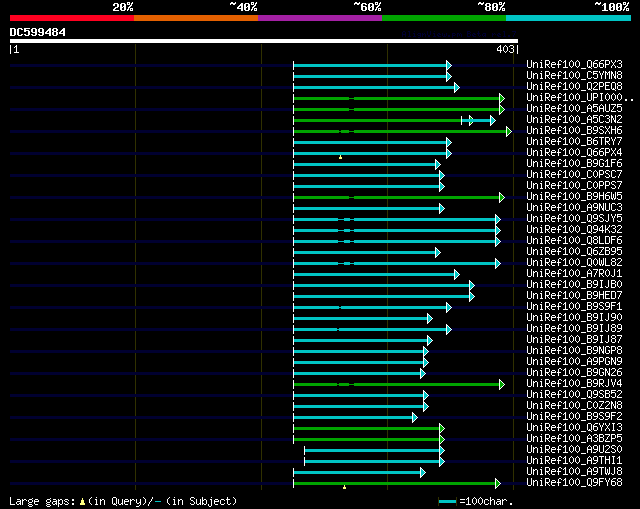
Task: Click the UniRef100_Q8LDF6 label
Action: [574, 241]
